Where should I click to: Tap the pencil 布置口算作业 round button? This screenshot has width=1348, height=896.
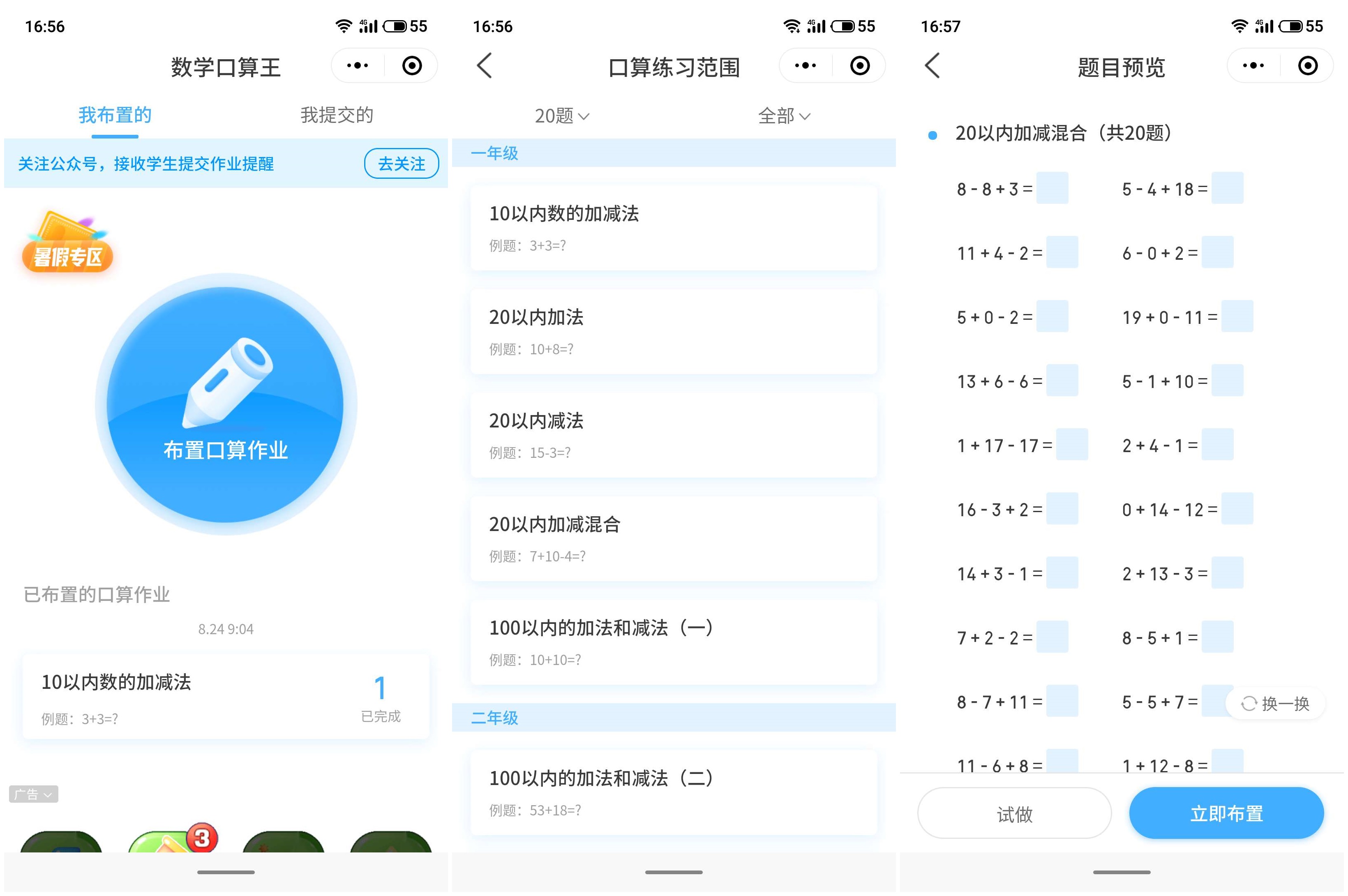point(226,404)
